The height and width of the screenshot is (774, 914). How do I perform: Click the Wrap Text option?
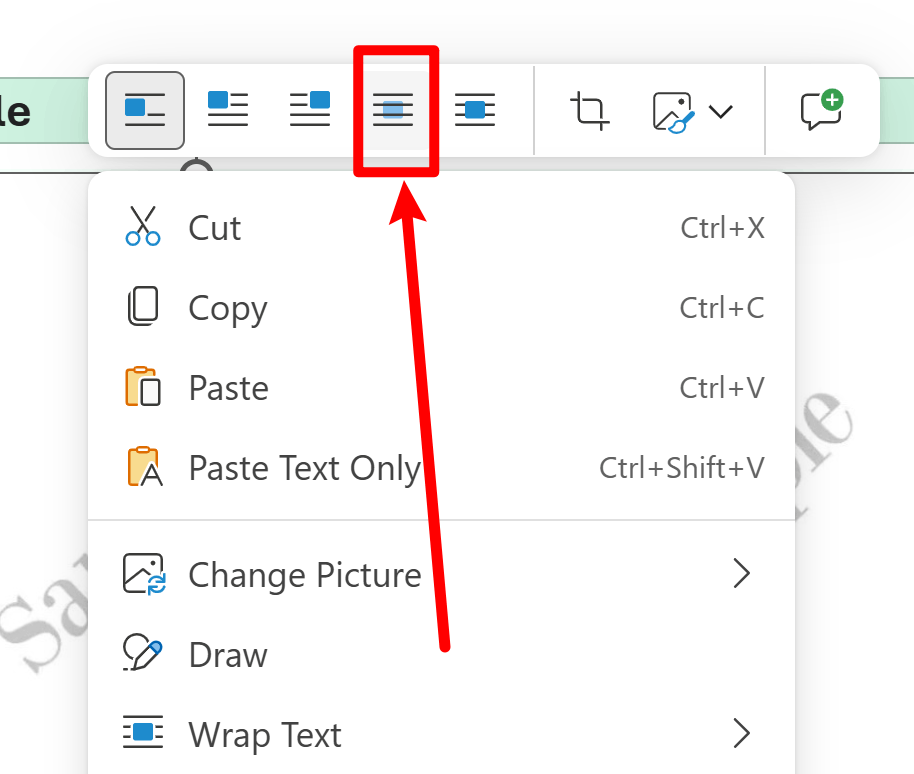coord(264,735)
